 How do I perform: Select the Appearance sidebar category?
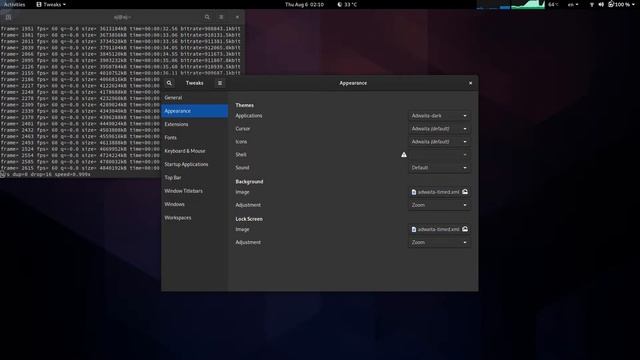[x=195, y=111]
